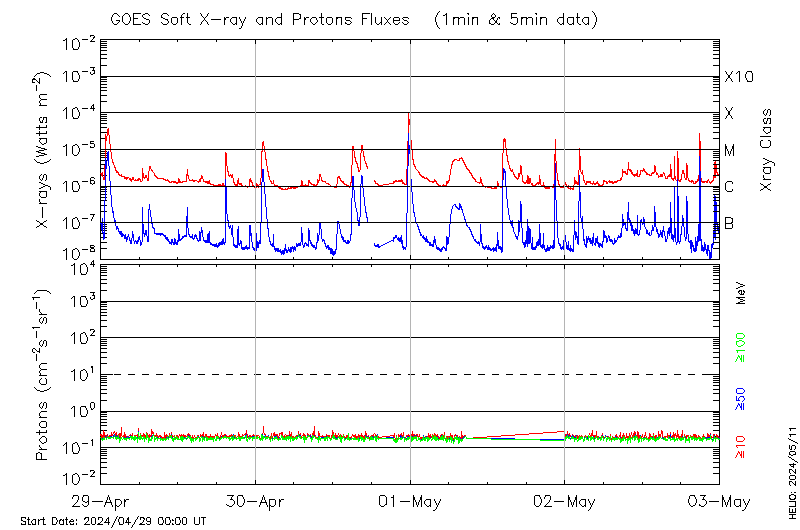Click the 'Start Date: 2024/04/29 00:00 UT' text
Viewport: 800px width, 530px height.
(113, 521)
